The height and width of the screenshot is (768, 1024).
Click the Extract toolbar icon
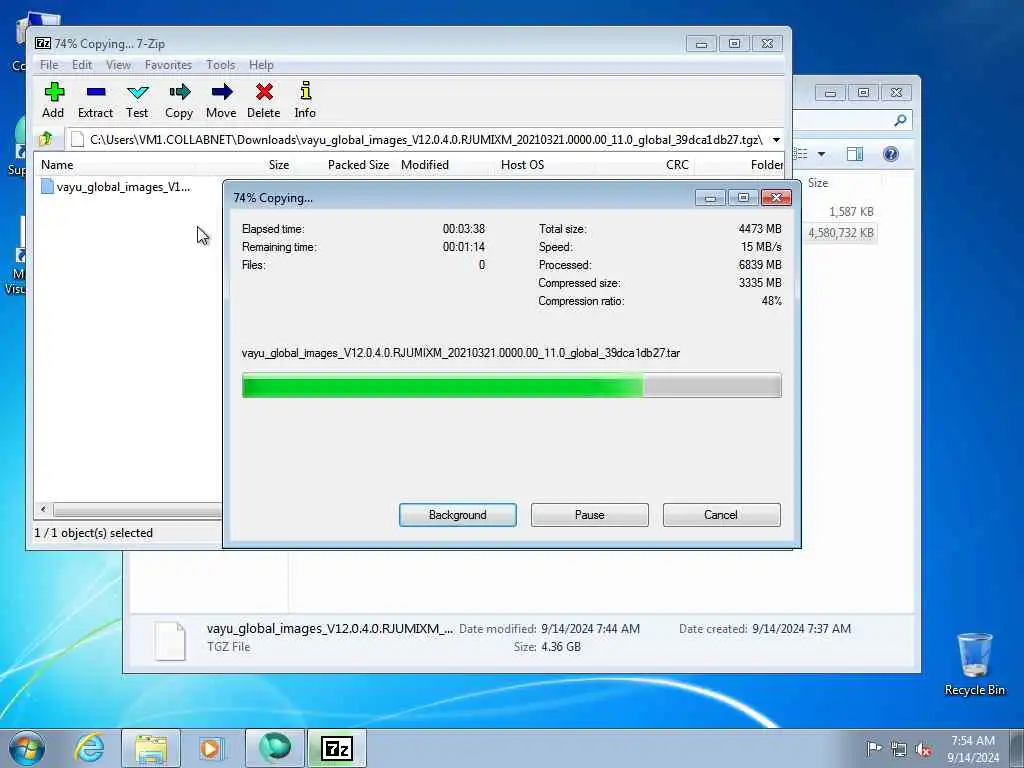[x=95, y=100]
